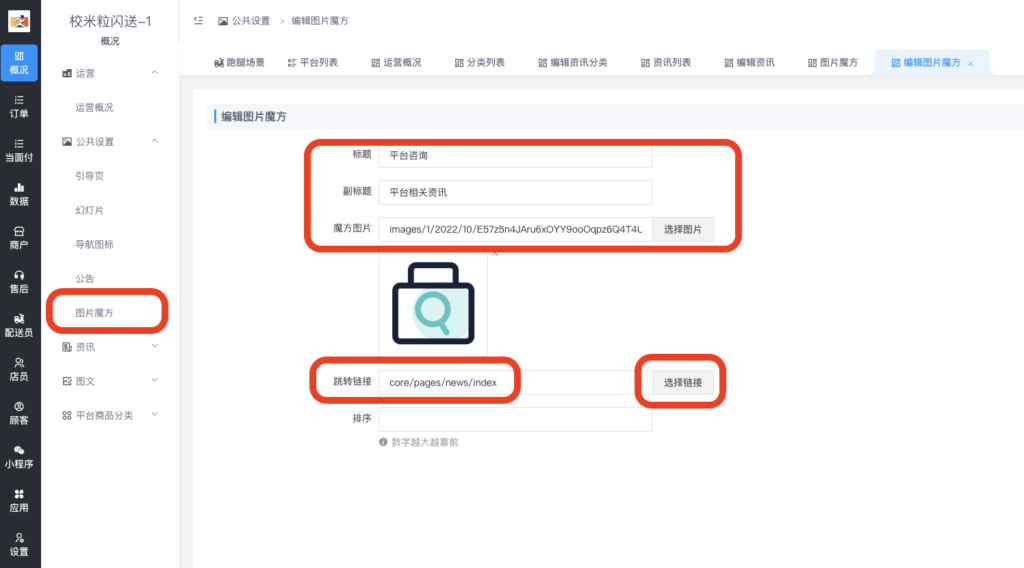
Task: Open the 店员 staff section
Action: point(19,369)
